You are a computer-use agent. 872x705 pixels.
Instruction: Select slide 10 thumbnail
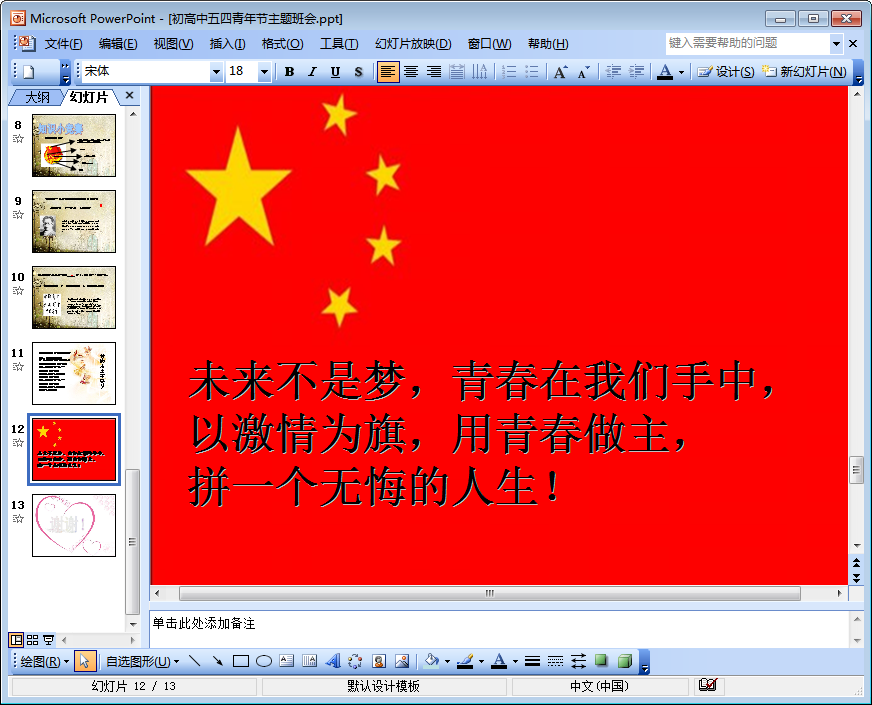[74, 297]
